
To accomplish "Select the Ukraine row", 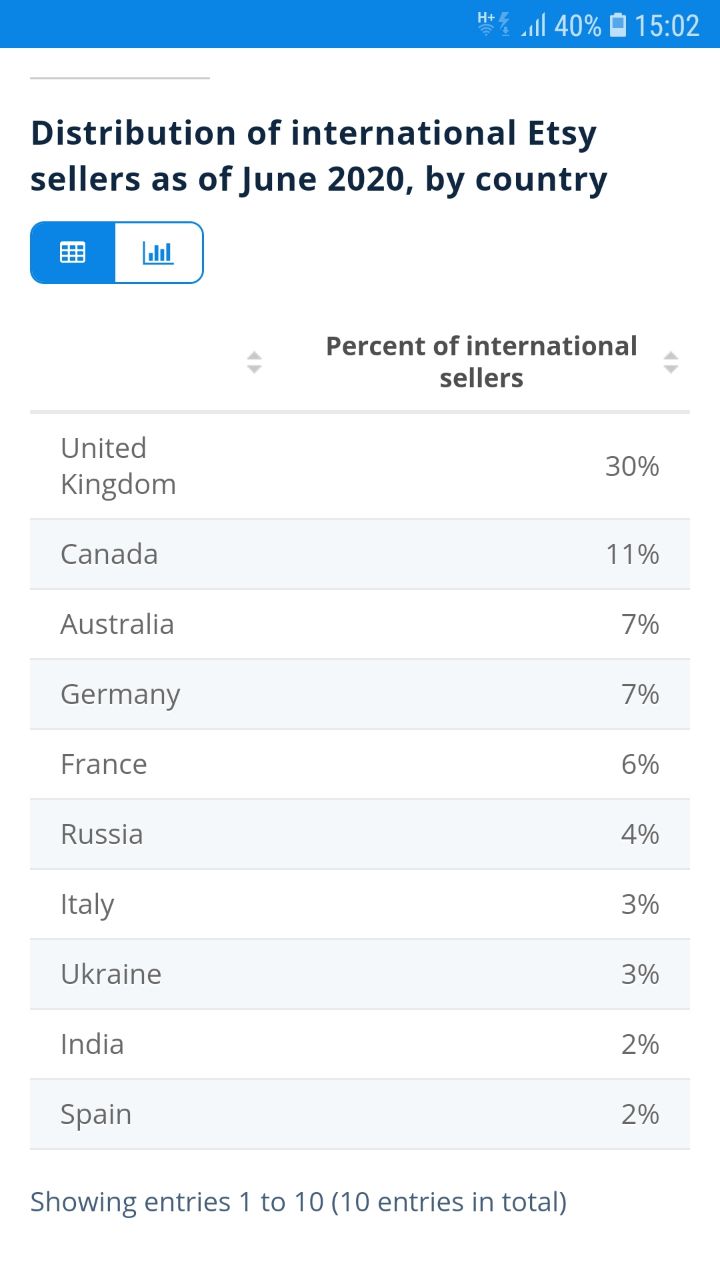I will click(x=360, y=974).
